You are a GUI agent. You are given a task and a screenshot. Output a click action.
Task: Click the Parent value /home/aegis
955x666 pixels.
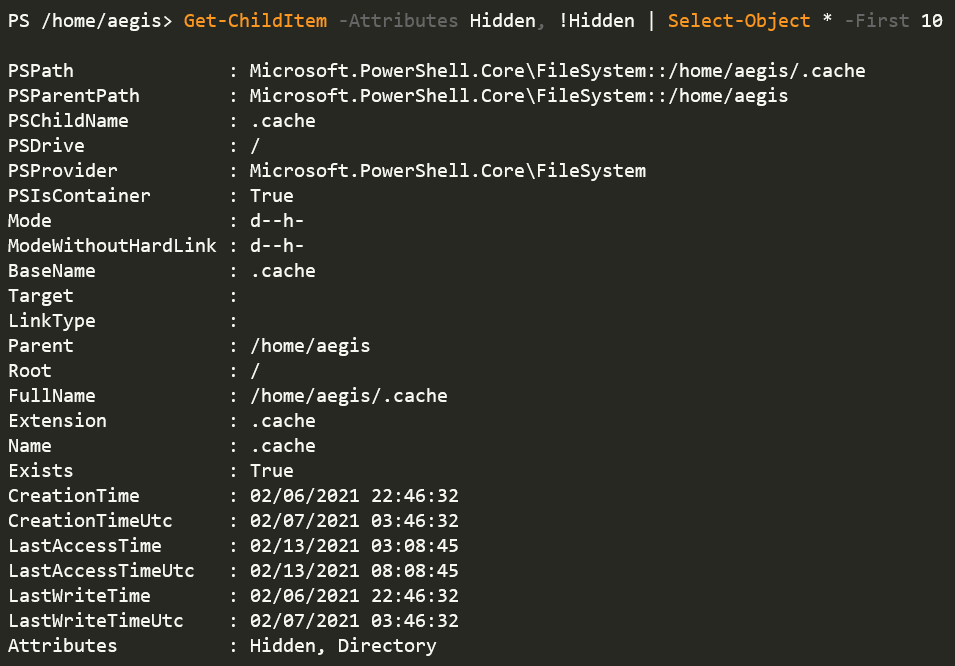(310, 345)
